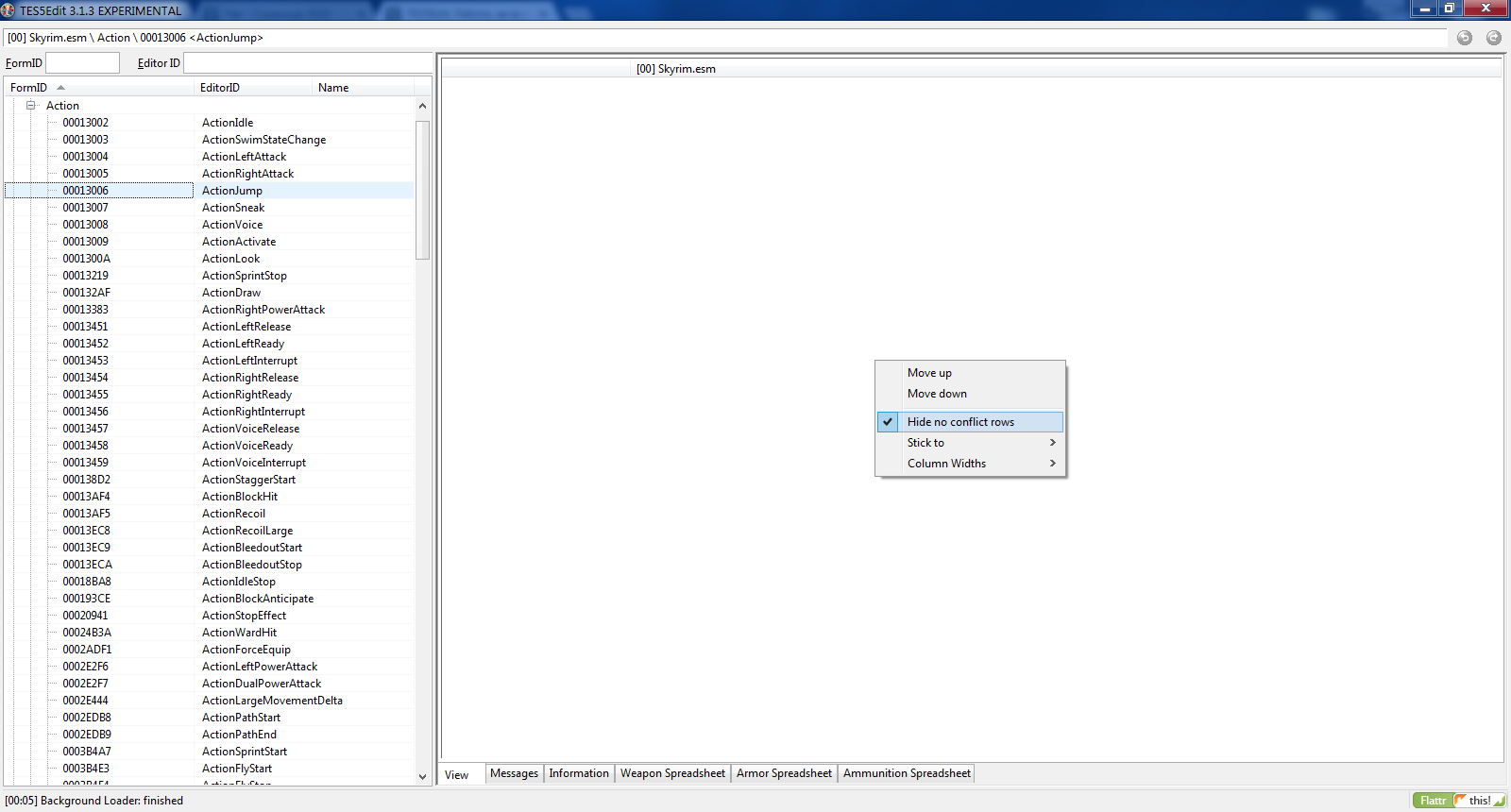Click the tree scrollbar down arrow
The width and height of the screenshot is (1511, 812).
[422, 777]
